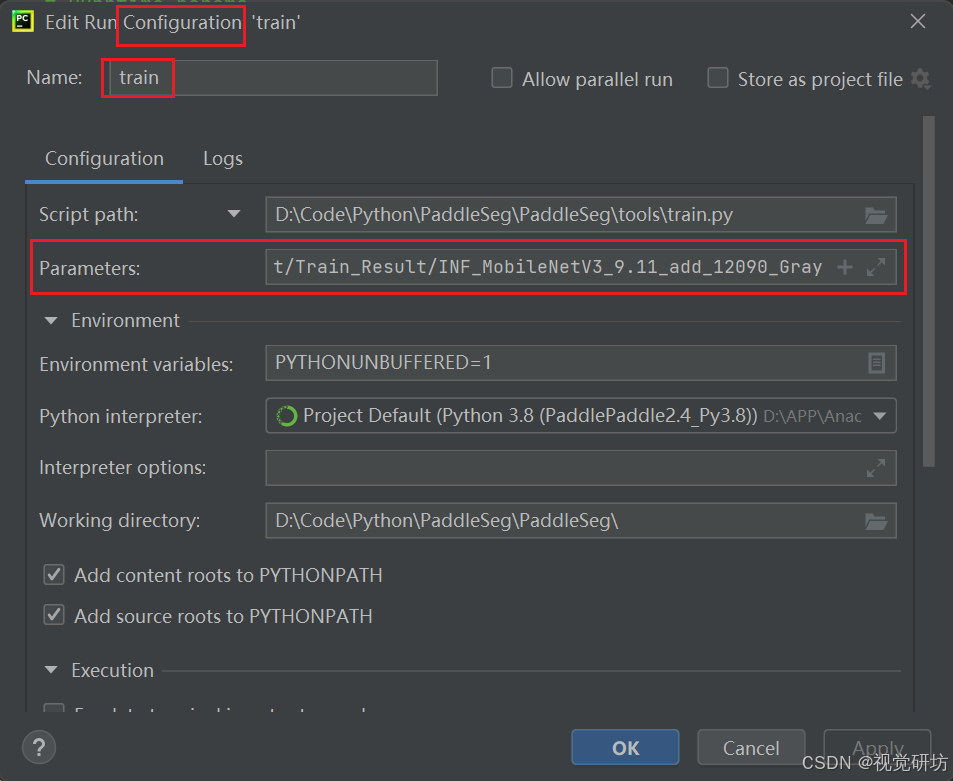Uncheck Add content roots to PYTHONPATH
Screen dimensions: 953x781
[x=53, y=574]
